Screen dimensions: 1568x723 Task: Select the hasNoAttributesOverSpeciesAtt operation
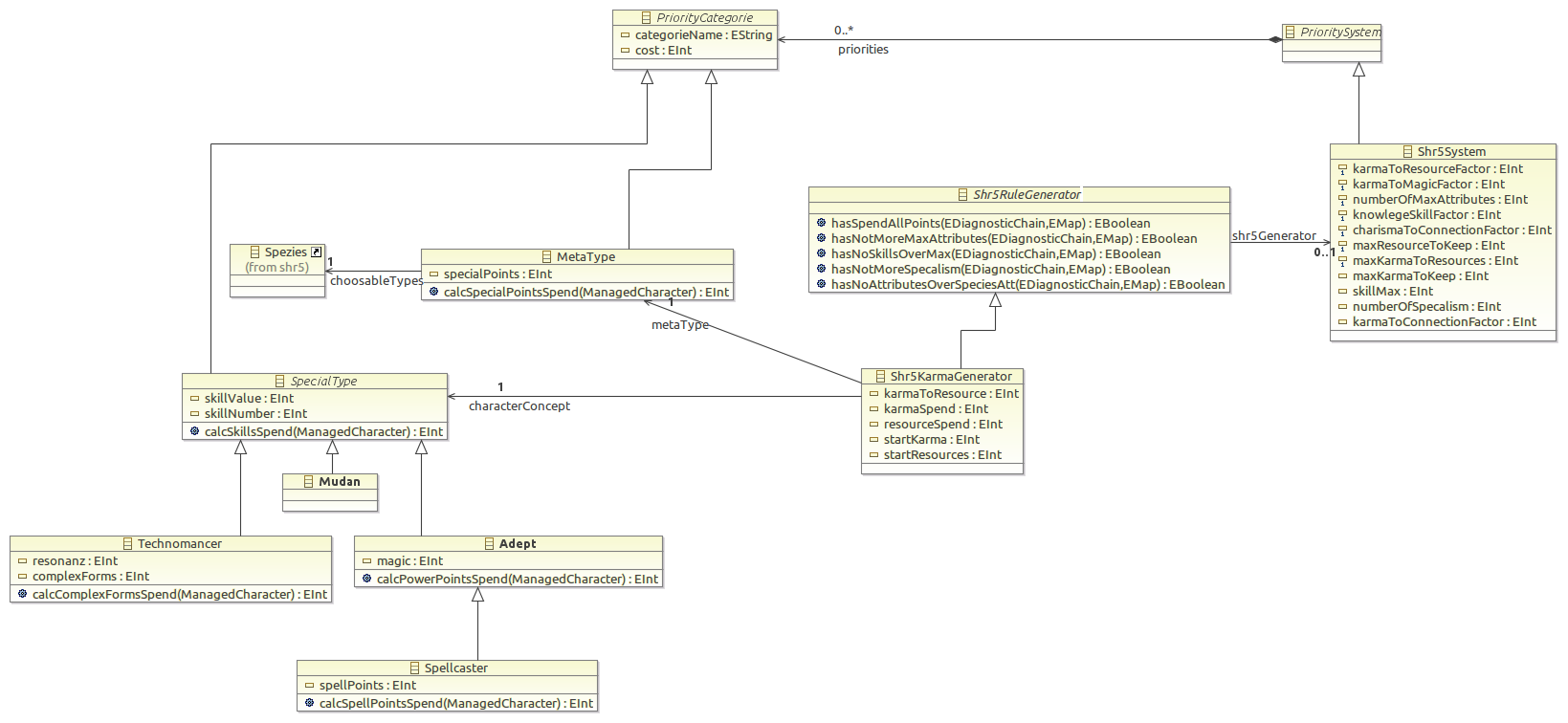click(1027, 285)
